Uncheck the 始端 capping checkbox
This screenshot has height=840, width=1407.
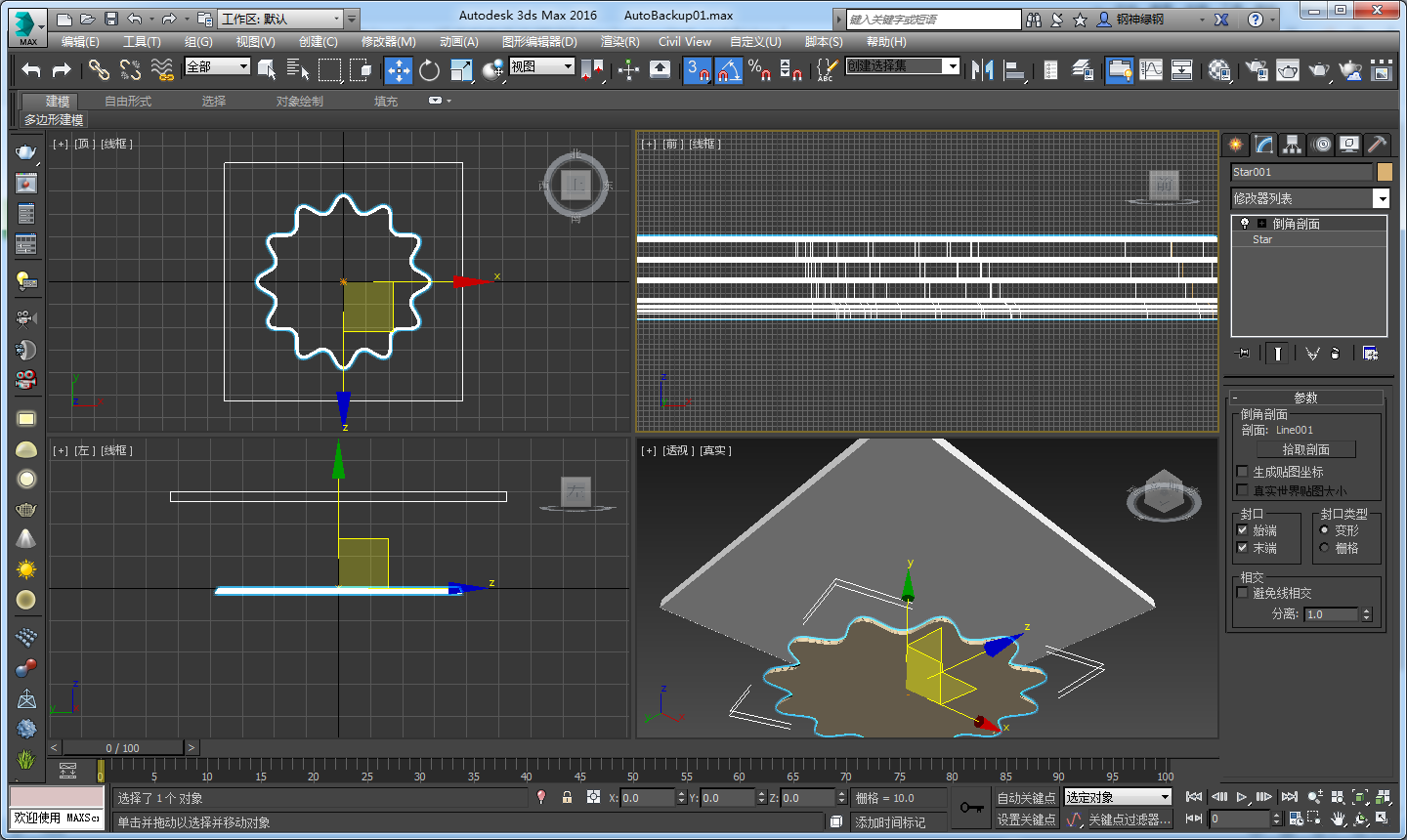coord(1243,530)
